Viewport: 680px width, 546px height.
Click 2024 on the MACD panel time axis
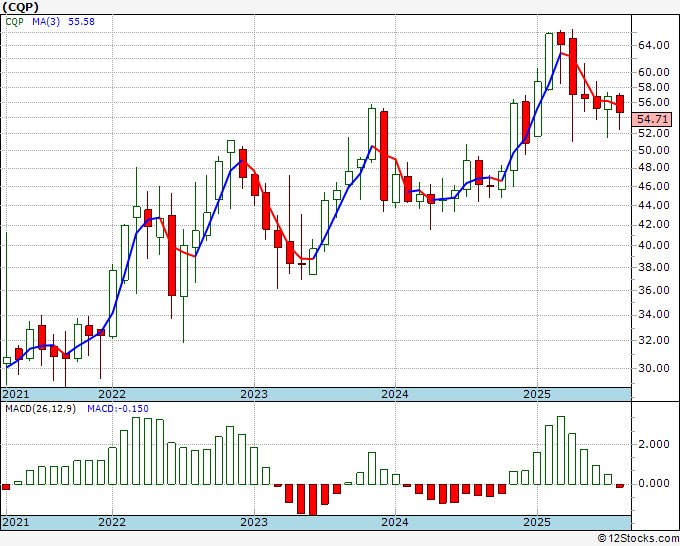[x=395, y=522]
